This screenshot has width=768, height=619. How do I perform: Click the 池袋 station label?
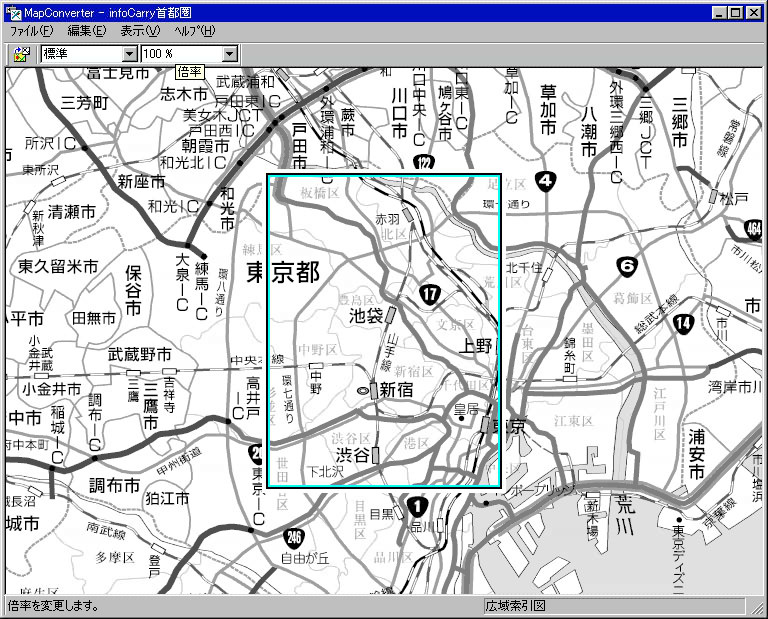pyautogui.click(x=366, y=316)
